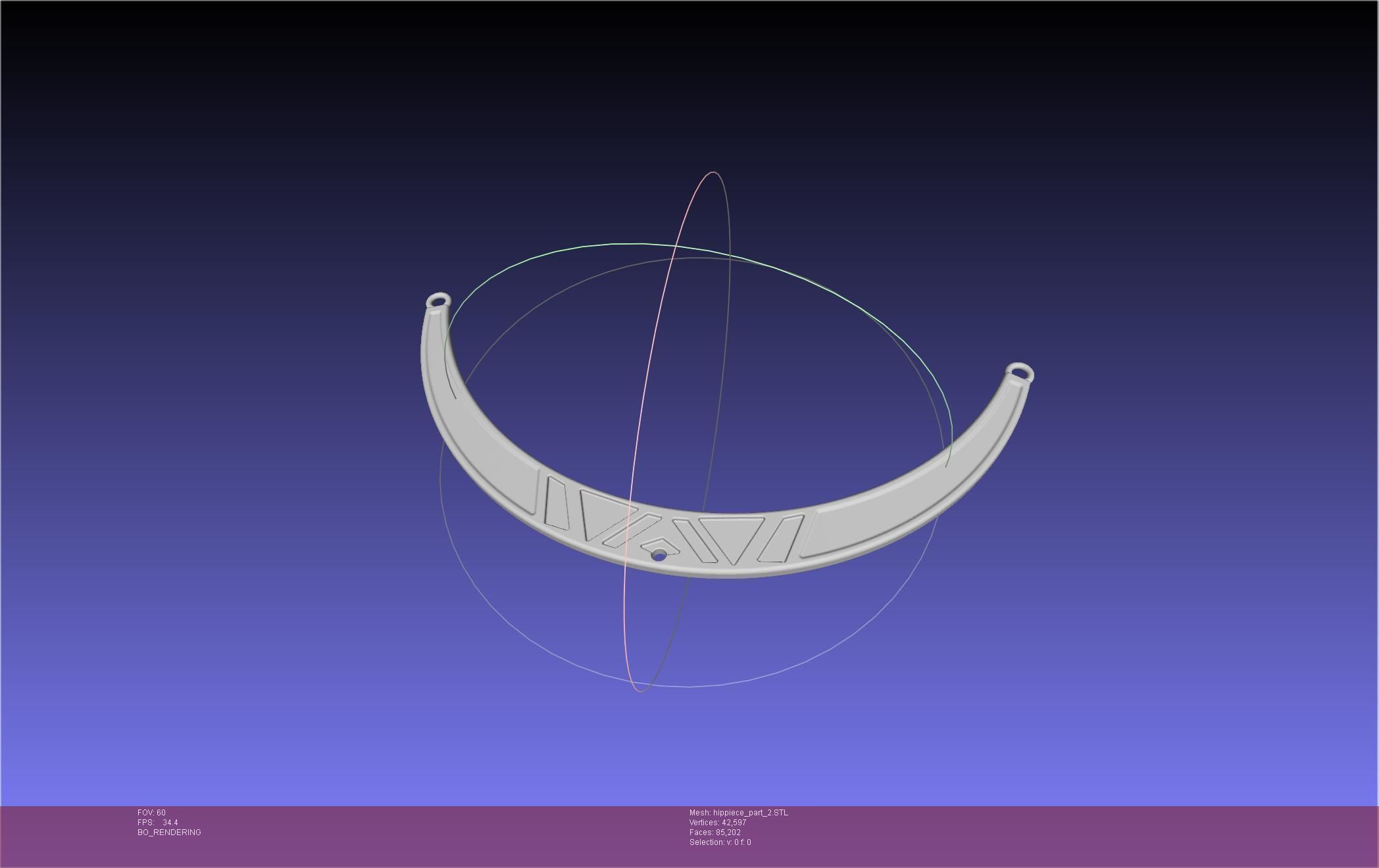Click the rightmost slanted slot cutout on the band
The image size is (1379, 868).
(782, 539)
